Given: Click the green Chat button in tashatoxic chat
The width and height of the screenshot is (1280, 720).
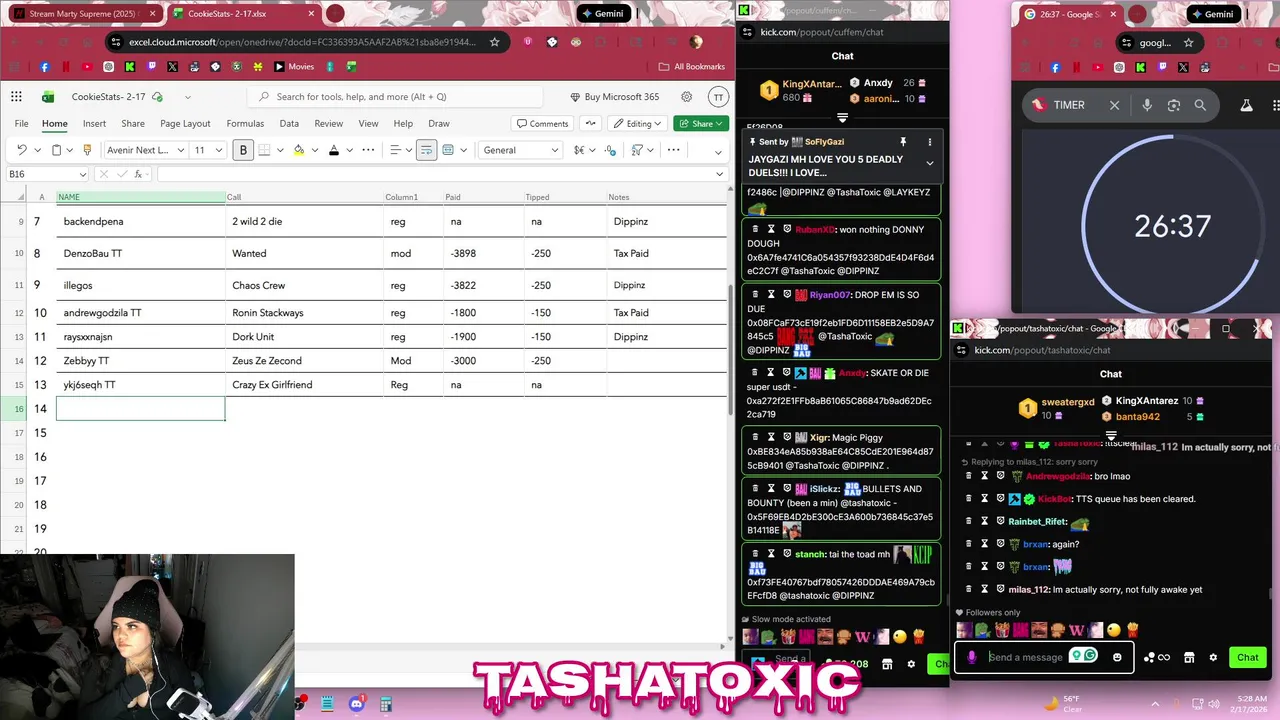Looking at the screenshot, I should tap(1247, 657).
